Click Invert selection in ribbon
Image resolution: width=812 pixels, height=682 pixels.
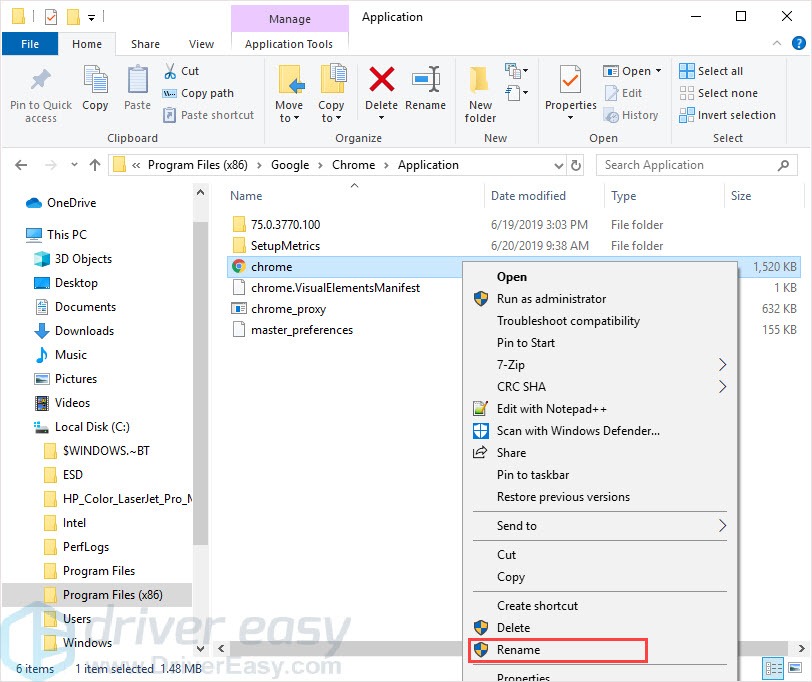tap(728, 115)
